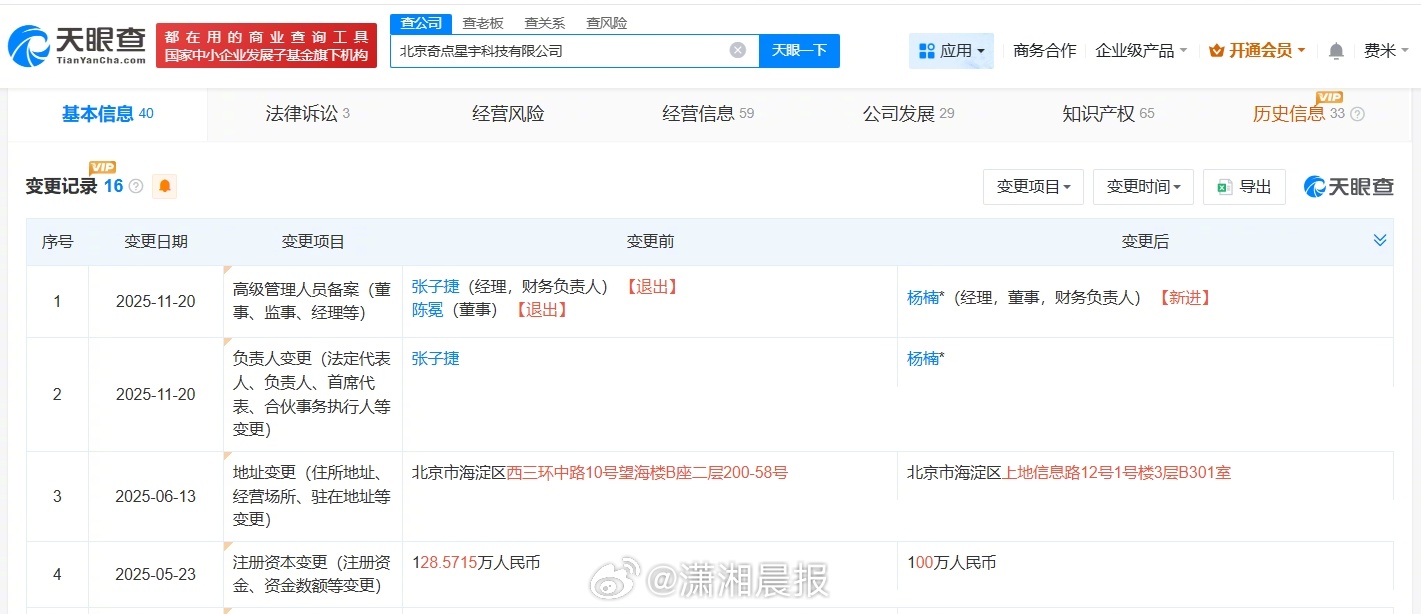Open the 变更时间 filter dropdown
Viewport: 1421px width, 614px height.
pos(1143,186)
